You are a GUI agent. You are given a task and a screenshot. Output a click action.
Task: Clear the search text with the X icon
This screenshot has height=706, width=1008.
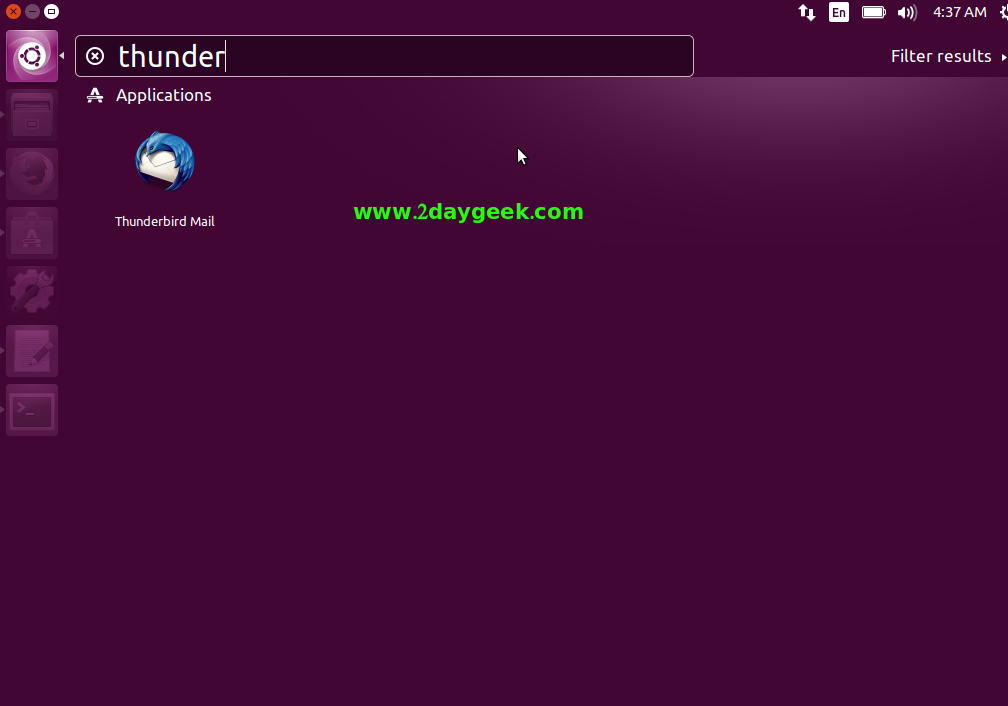point(95,57)
